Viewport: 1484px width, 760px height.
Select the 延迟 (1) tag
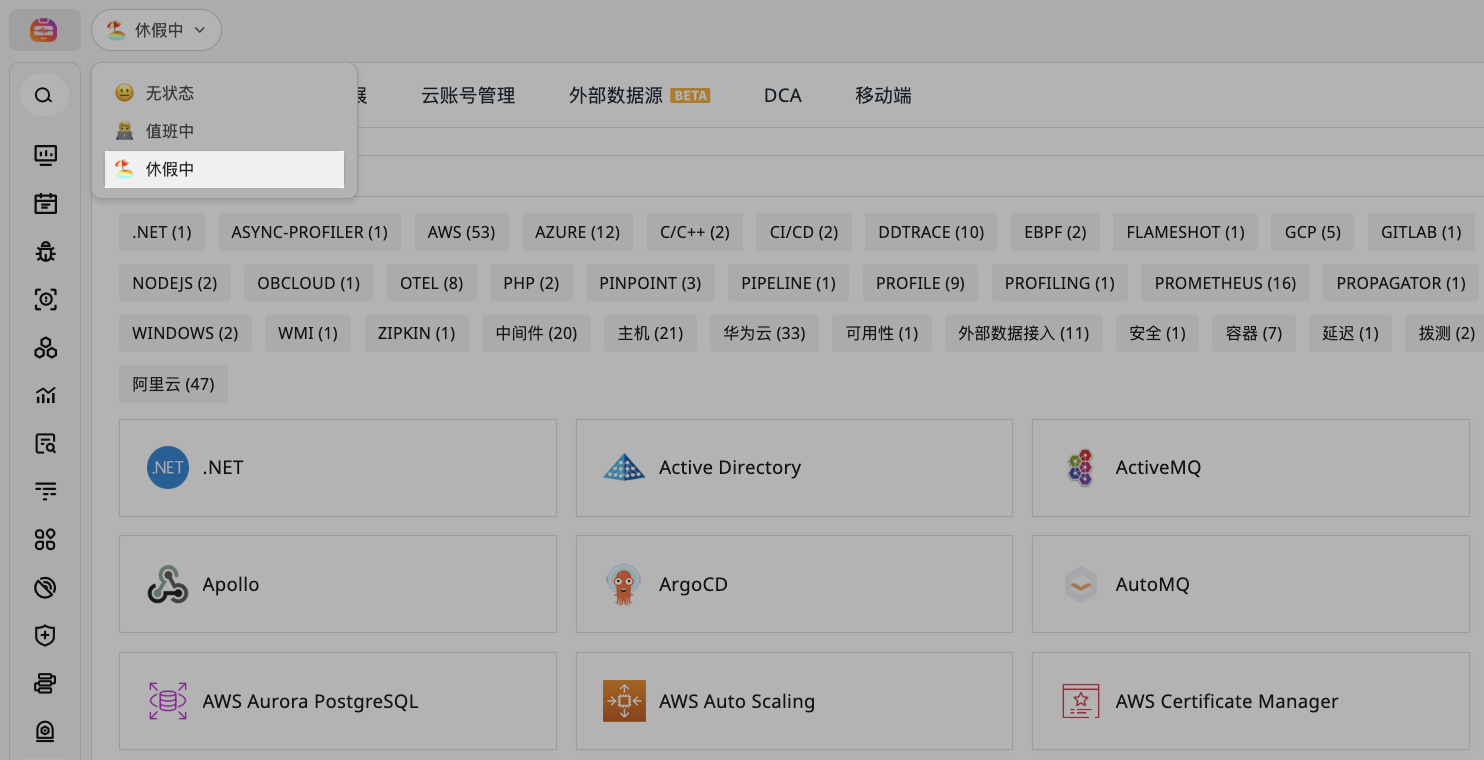[1350, 333]
